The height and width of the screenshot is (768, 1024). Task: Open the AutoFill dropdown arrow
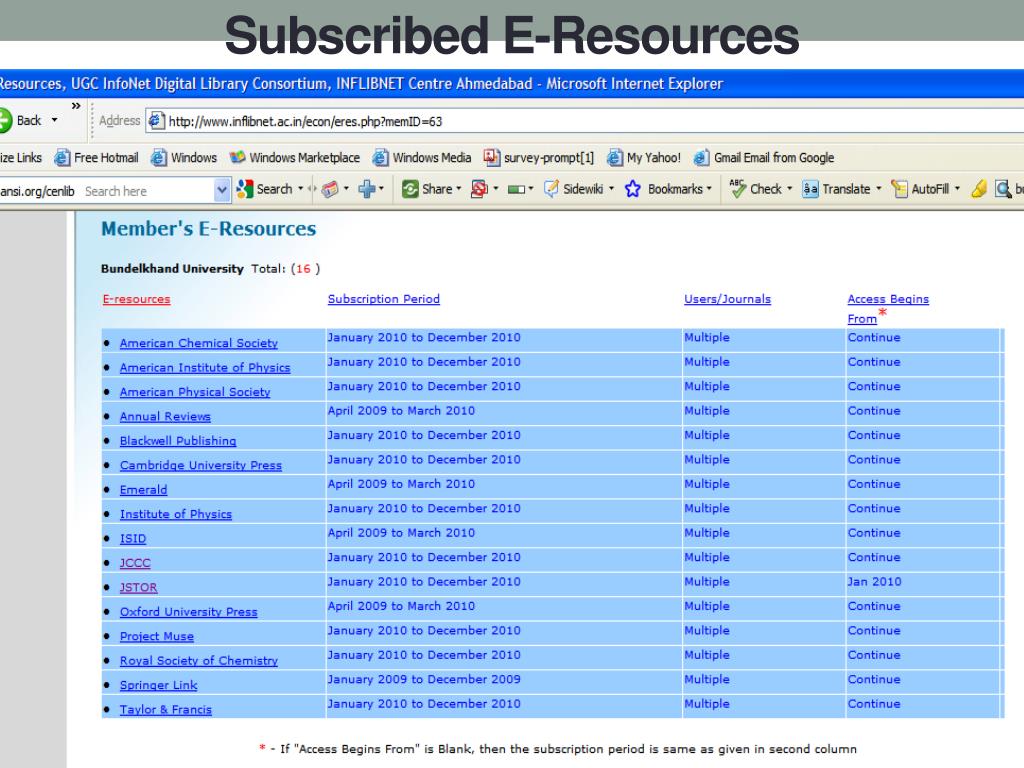[x=957, y=189]
